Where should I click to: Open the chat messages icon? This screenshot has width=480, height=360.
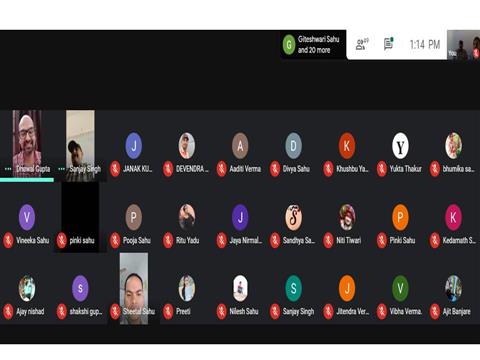pyautogui.click(x=388, y=44)
